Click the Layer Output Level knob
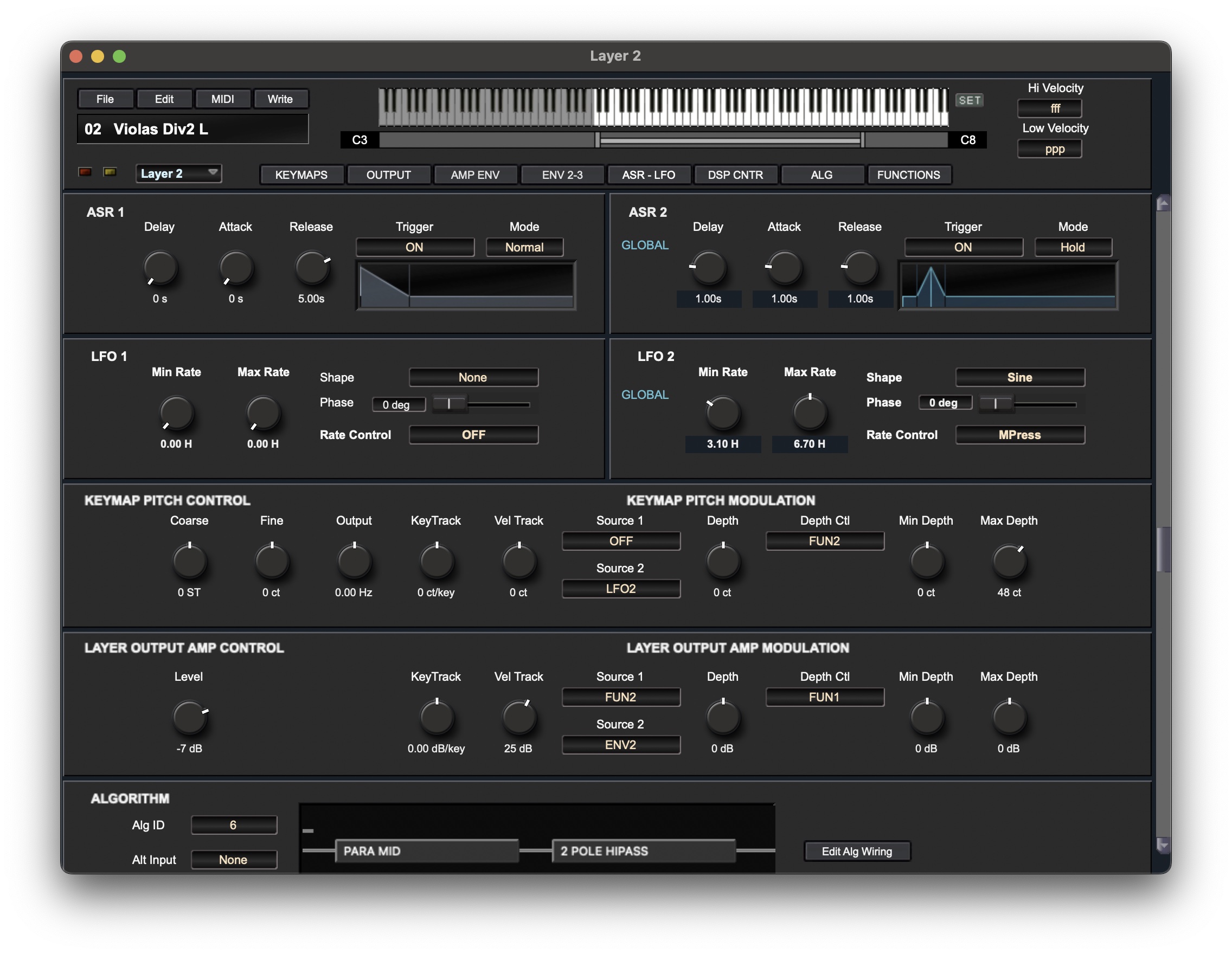1232x954 pixels. (190, 718)
